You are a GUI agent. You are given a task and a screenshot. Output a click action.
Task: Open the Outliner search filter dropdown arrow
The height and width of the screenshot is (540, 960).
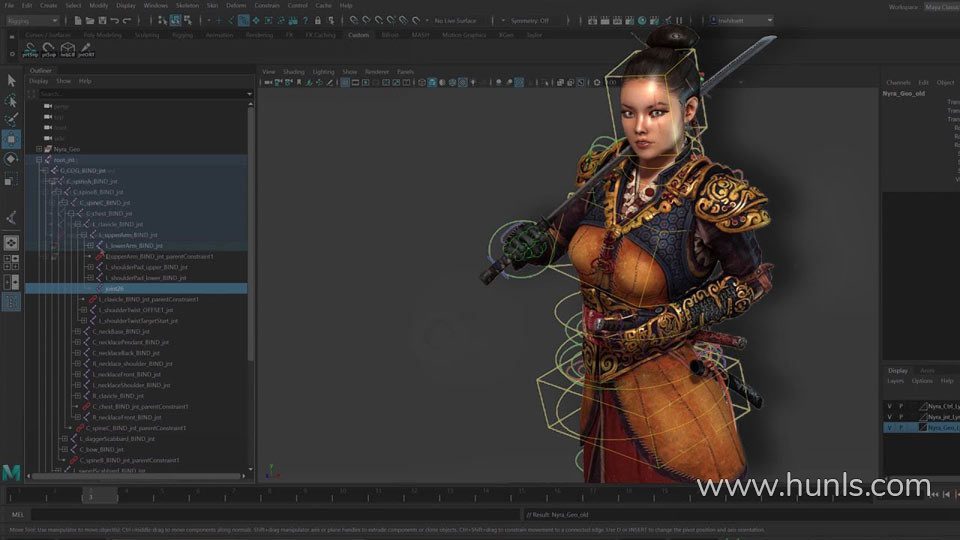pos(249,94)
